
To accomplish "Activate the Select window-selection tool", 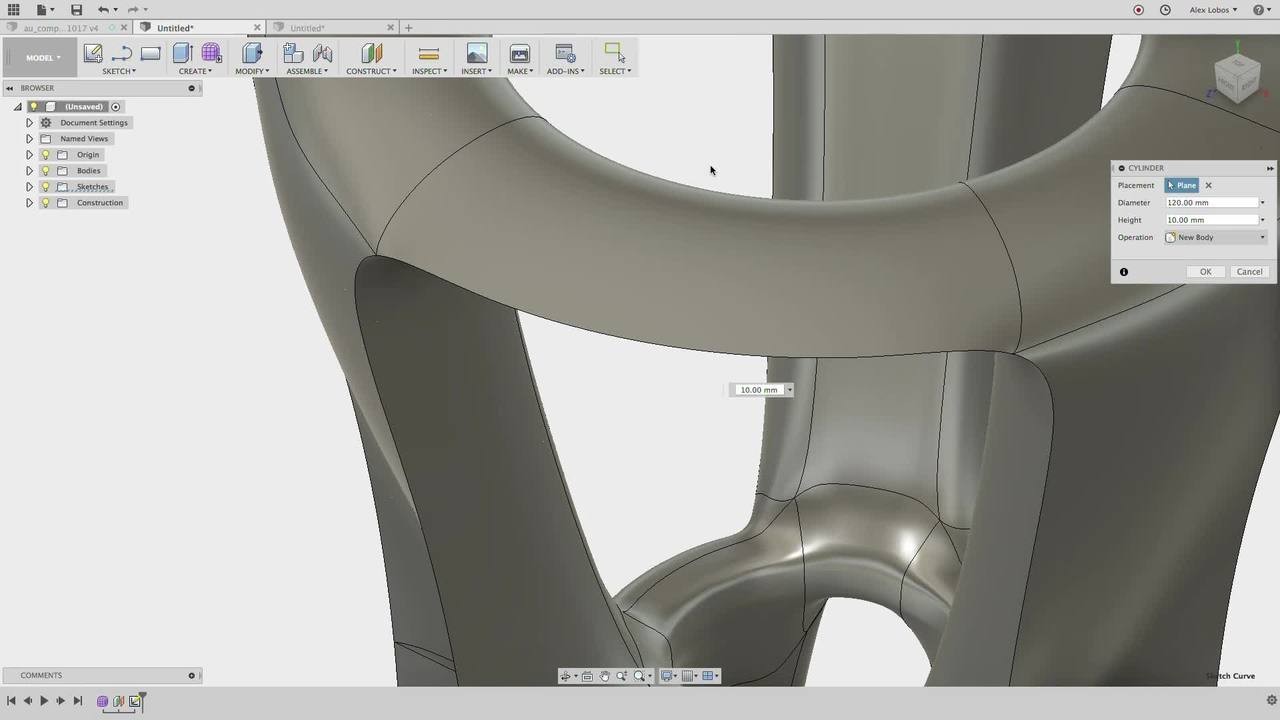I will click(x=615, y=53).
